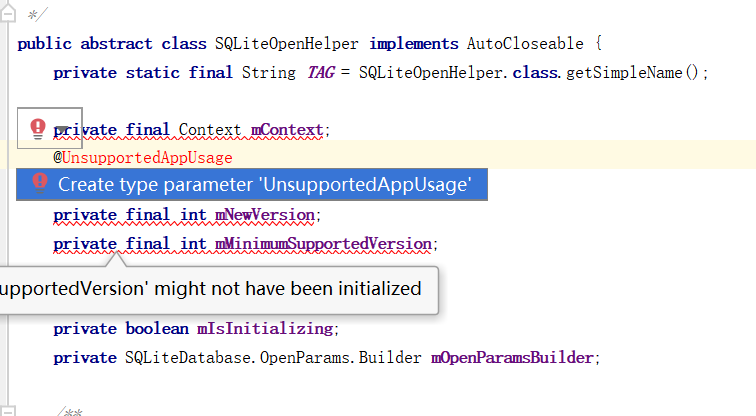
Task: Click the TAG constant identifier
Action: point(321,73)
